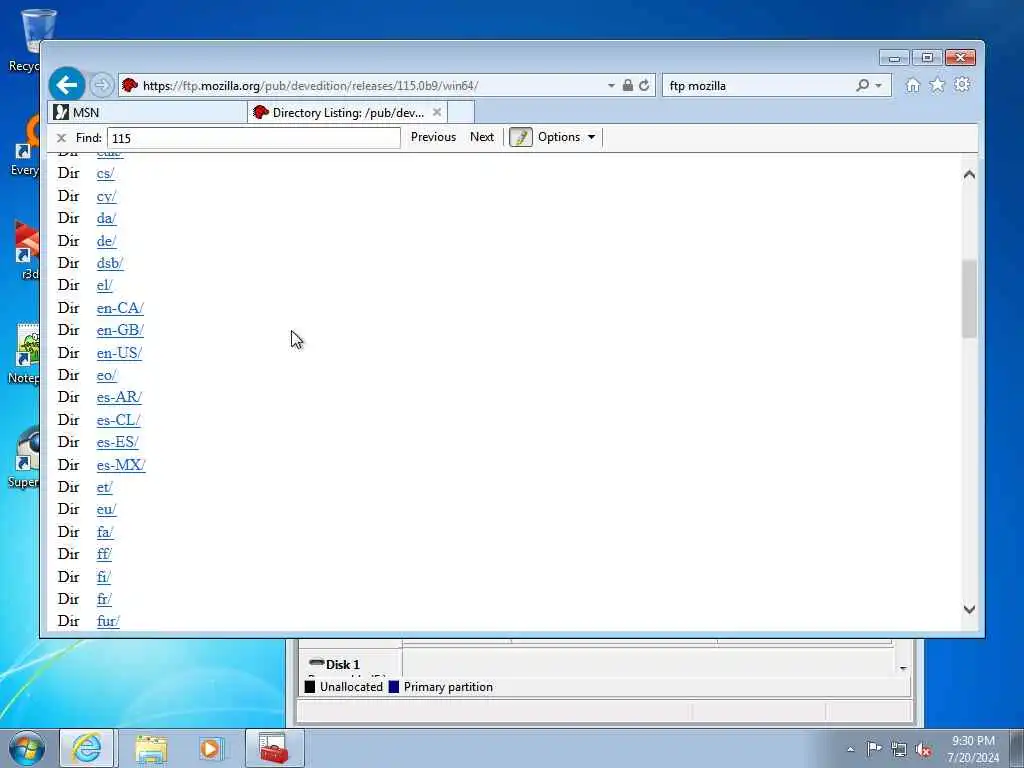Image resolution: width=1024 pixels, height=768 pixels.
Task: Click Next in the Find bar
Action: click(482, 137)
